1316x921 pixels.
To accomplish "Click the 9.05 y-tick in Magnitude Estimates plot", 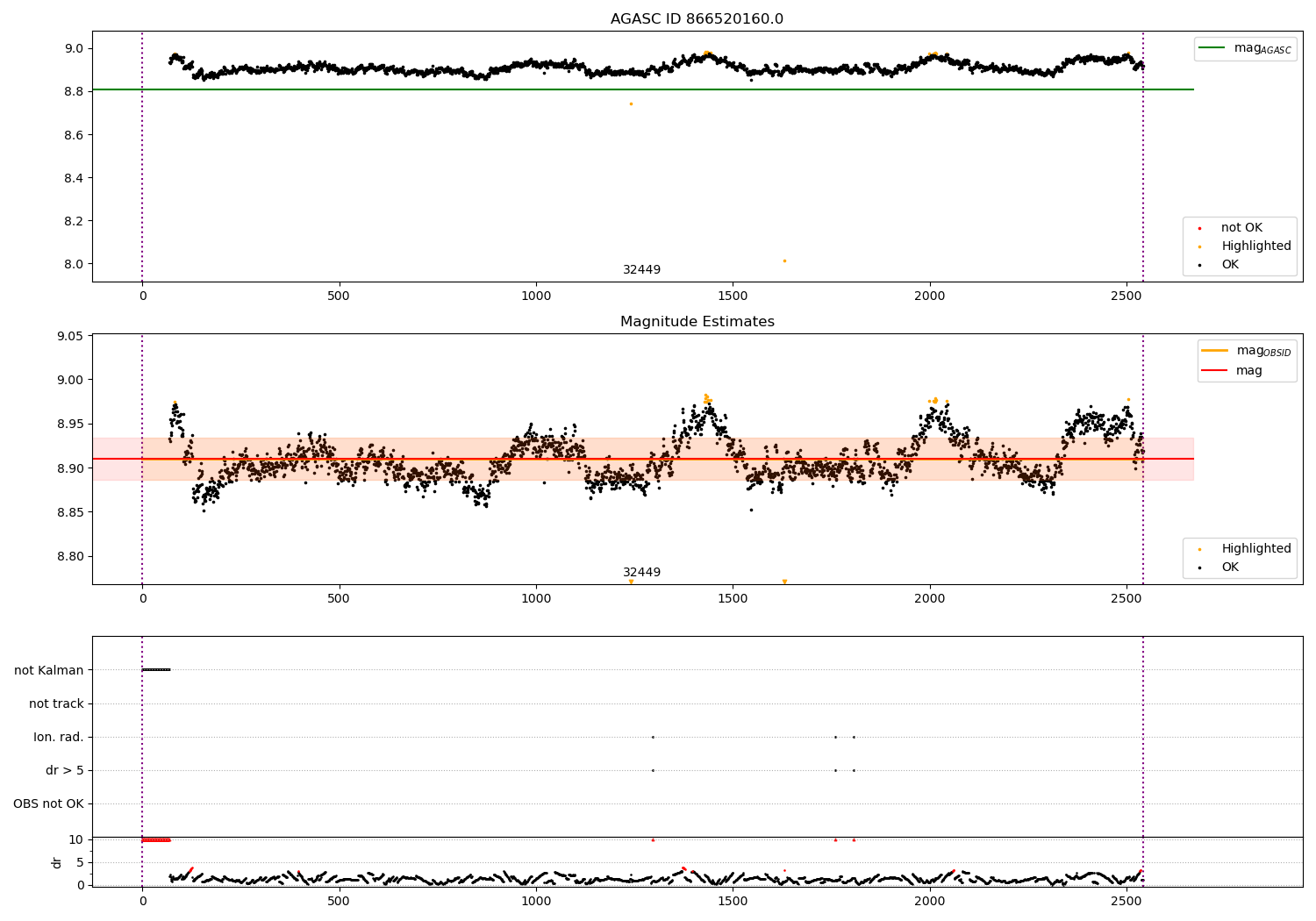I will pos(71,336).
